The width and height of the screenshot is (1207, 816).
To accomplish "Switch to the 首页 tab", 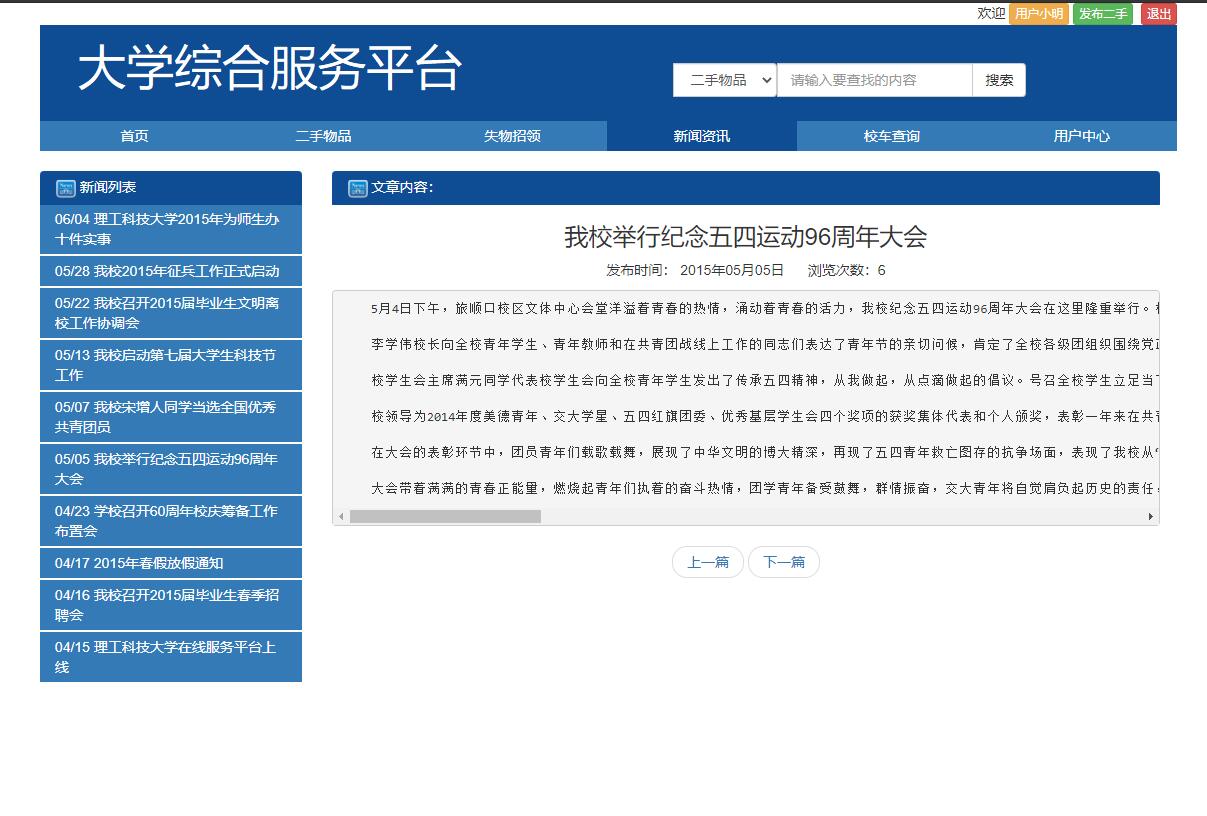I will (134, 136).
